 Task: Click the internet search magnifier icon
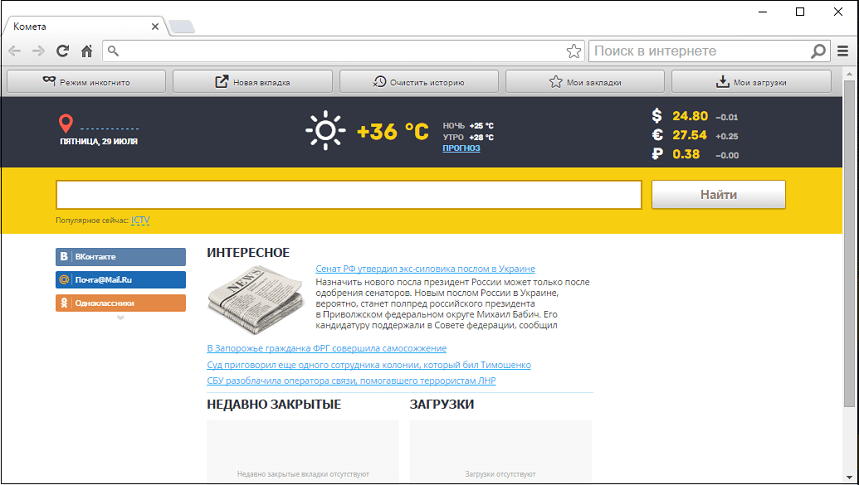(x=818, y=51)
